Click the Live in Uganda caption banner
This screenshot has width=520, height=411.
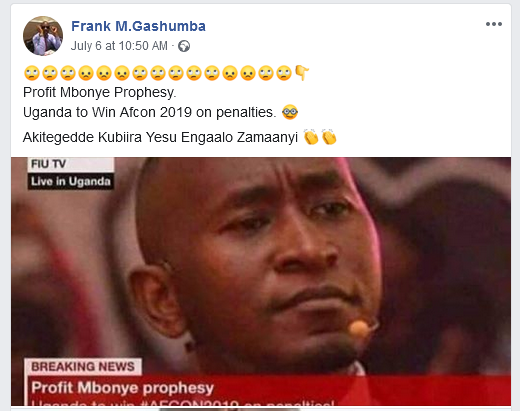71,181
